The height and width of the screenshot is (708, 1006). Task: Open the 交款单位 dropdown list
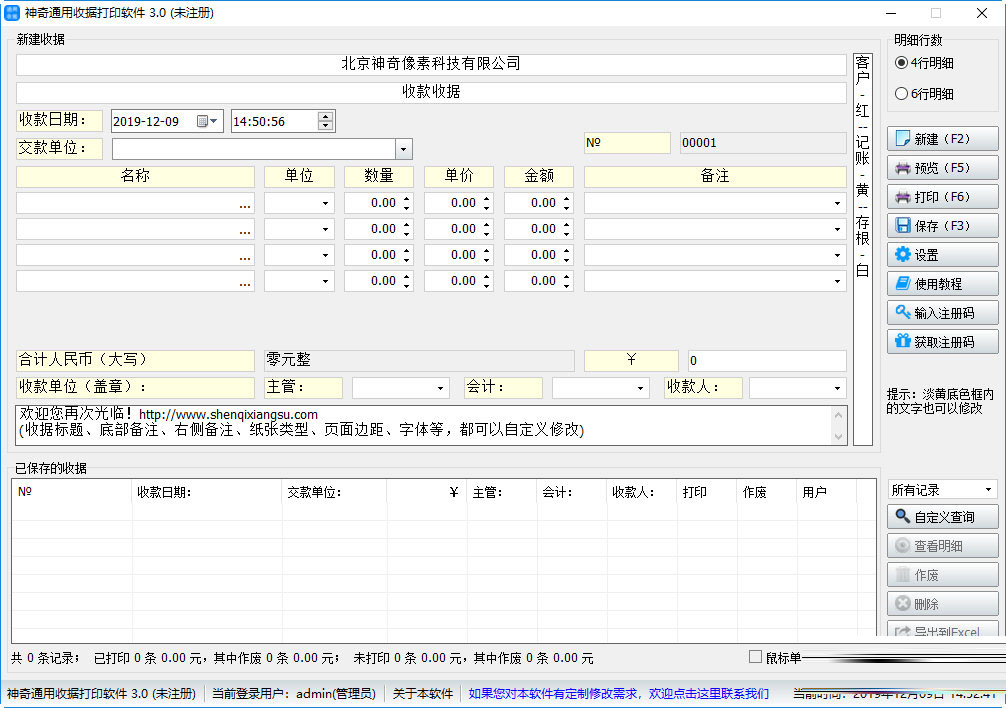pyautogui.click(x=403, y=148)
